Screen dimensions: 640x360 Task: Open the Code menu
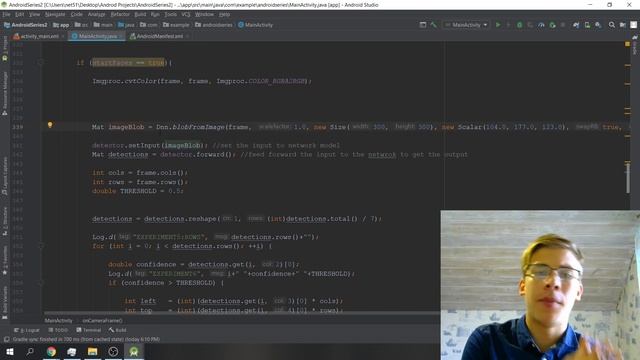pos(77,14)
